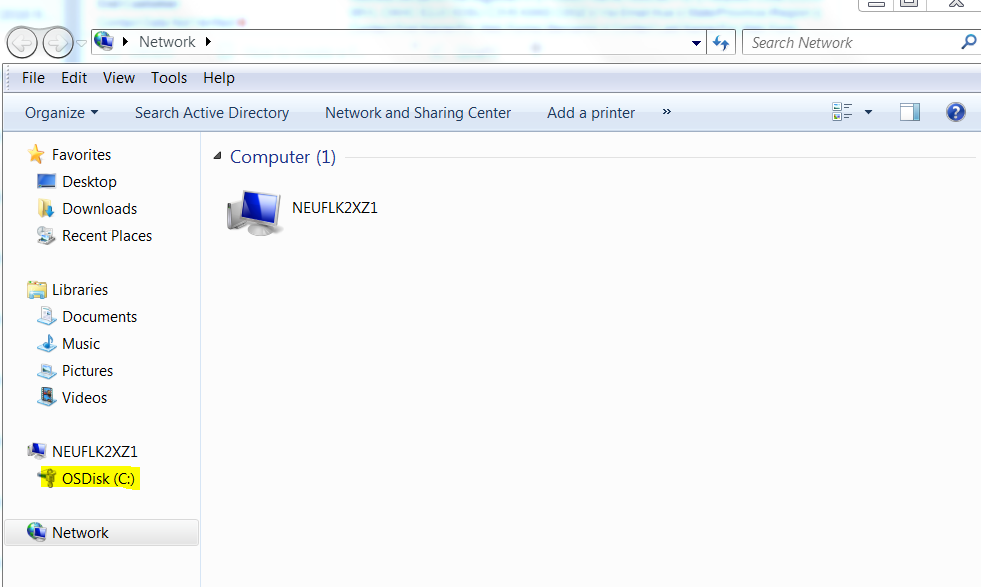Open Desktop under Favorites
This screenshot has width=981, height=587.
click(89, 181)
